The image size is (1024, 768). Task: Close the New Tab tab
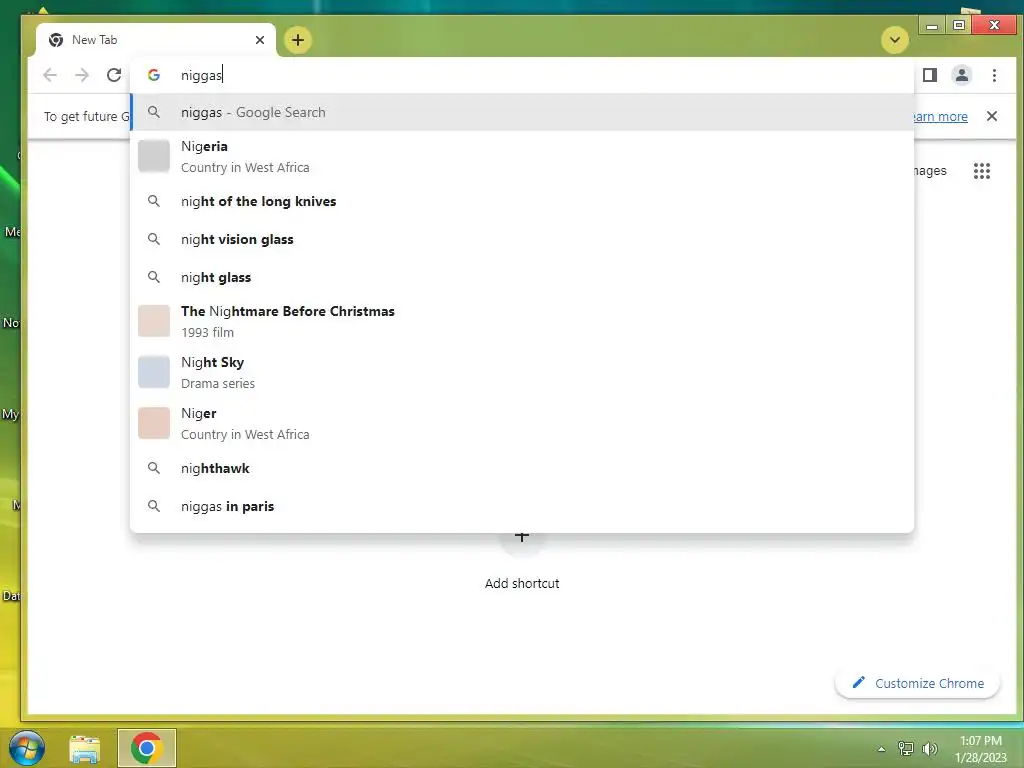260,40
